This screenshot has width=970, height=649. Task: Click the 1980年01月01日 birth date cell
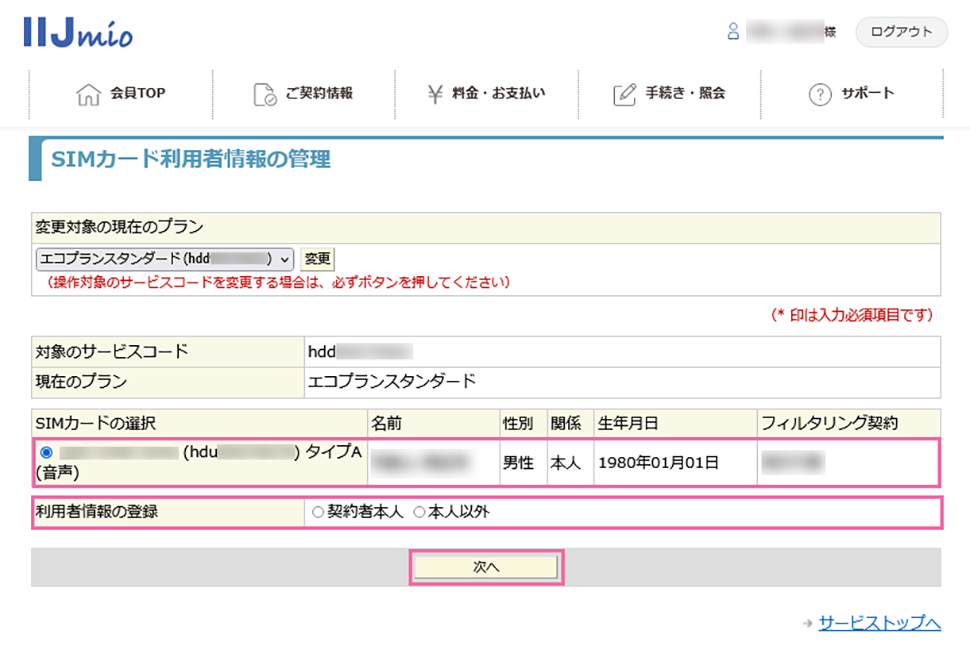point(658,463)
